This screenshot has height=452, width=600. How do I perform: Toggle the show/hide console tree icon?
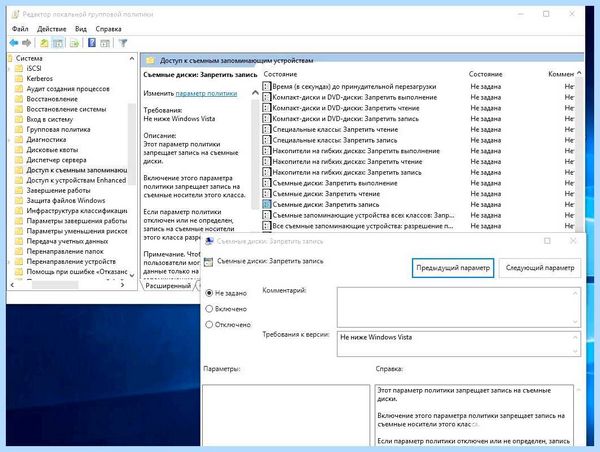(x=58, y=43)
